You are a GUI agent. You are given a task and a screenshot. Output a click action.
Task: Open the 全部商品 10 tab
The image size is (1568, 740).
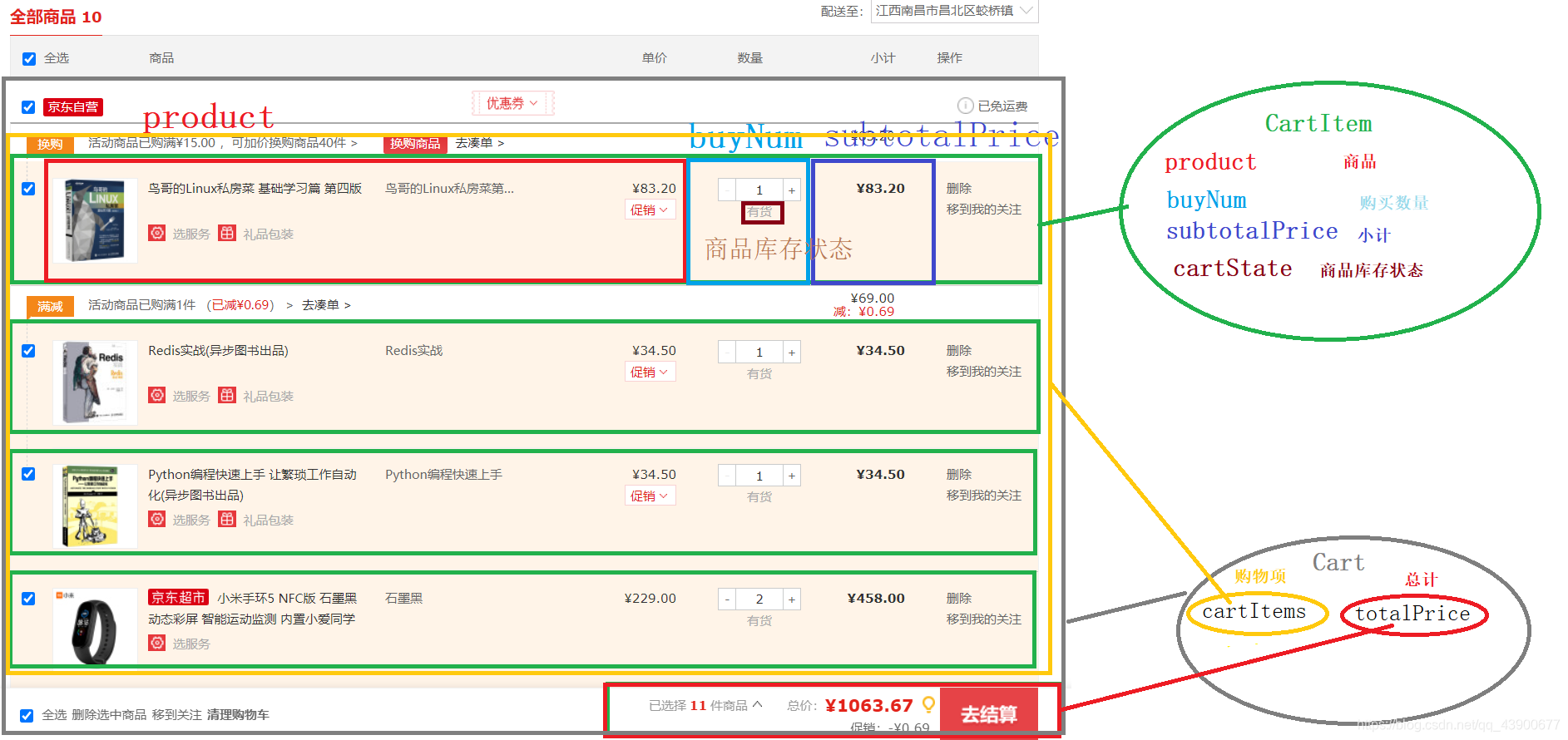(56, 17)
